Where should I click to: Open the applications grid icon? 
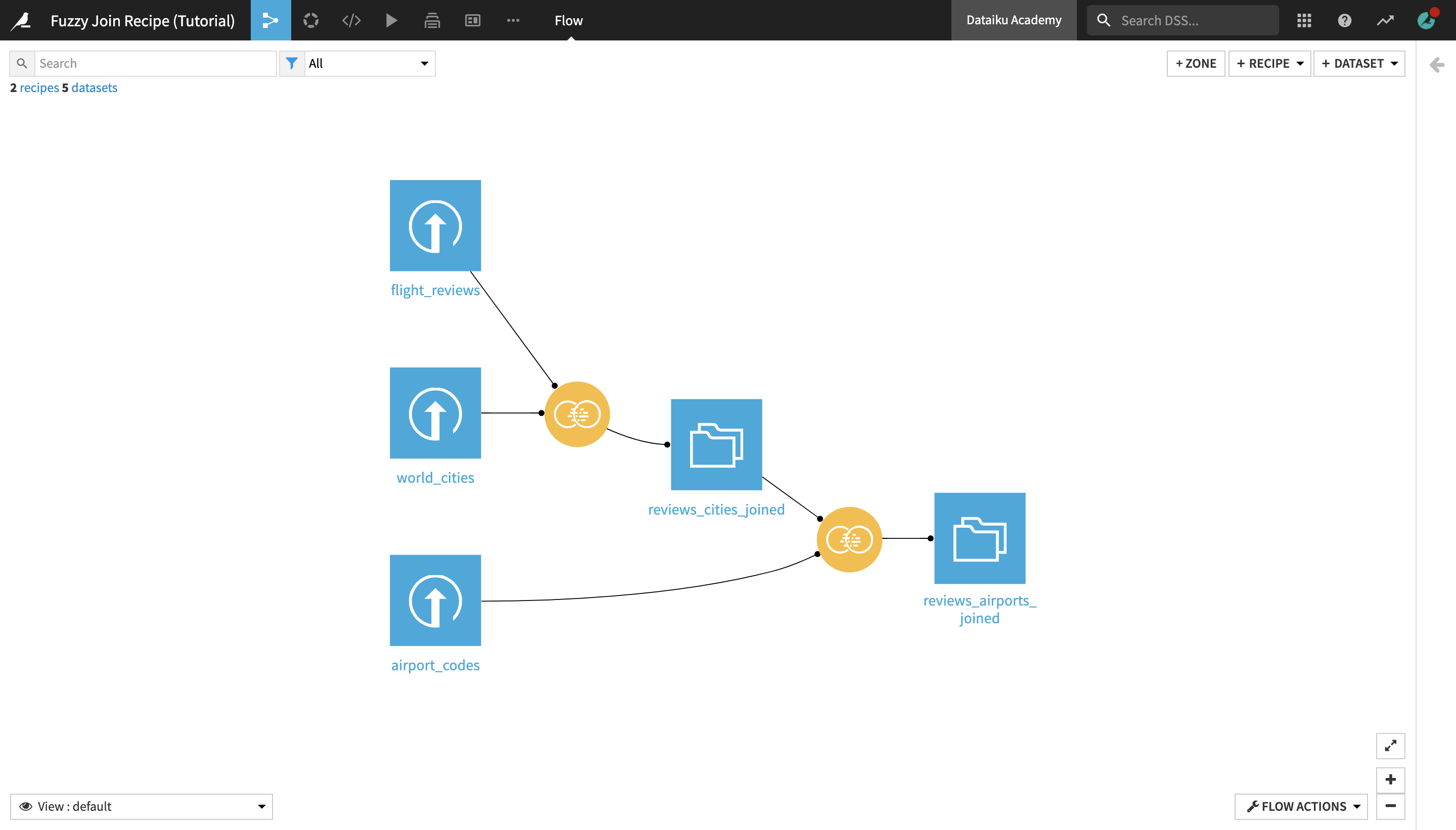pos(1304,21)
